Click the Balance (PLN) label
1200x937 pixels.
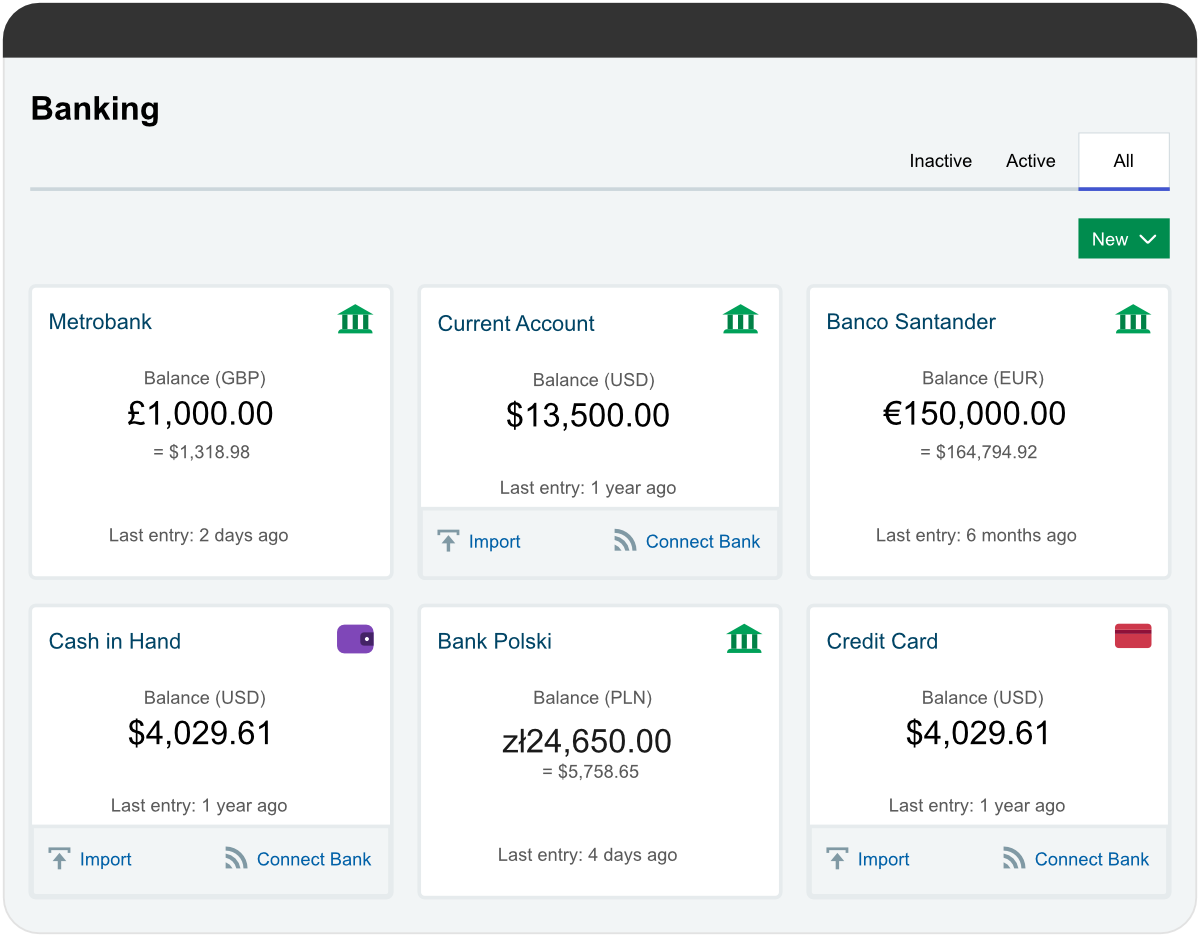point(594,698)
